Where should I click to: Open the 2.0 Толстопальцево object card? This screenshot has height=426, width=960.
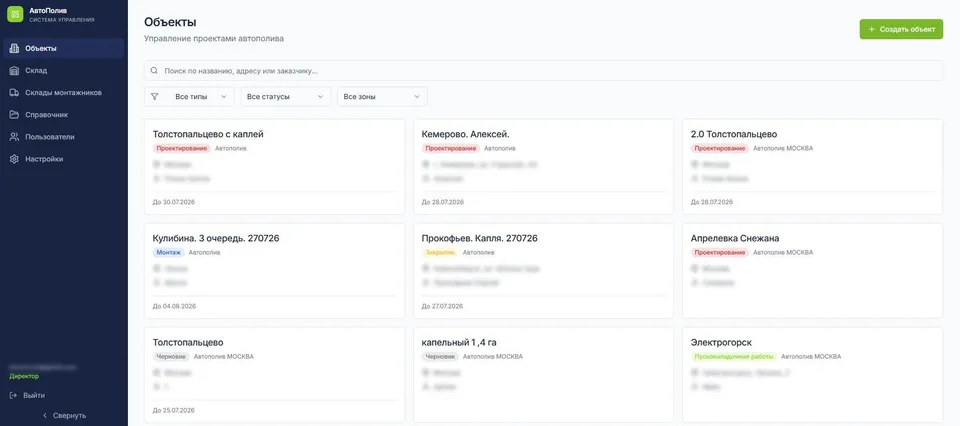pyautogui.click(x=812, y=166)
